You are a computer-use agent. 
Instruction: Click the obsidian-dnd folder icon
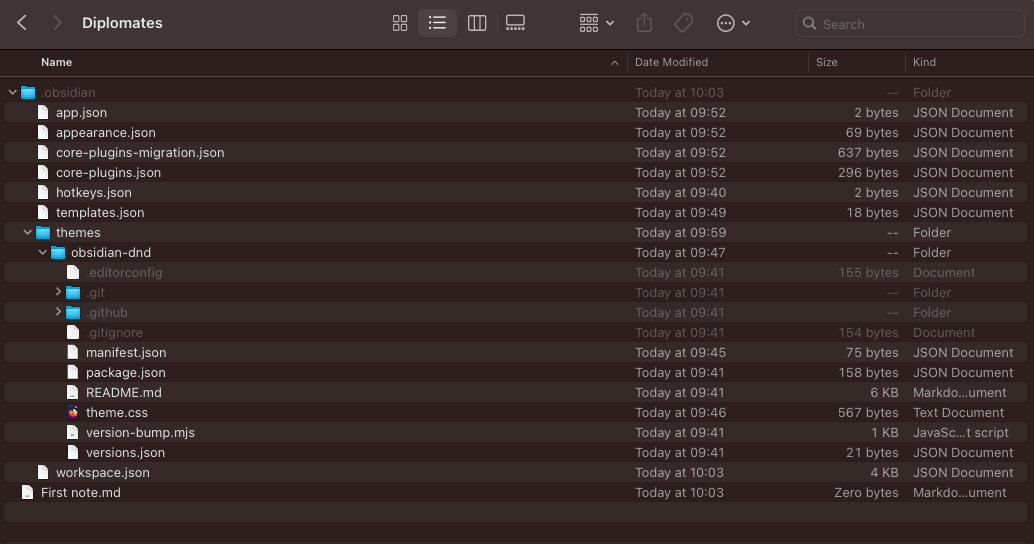(58, 253)
